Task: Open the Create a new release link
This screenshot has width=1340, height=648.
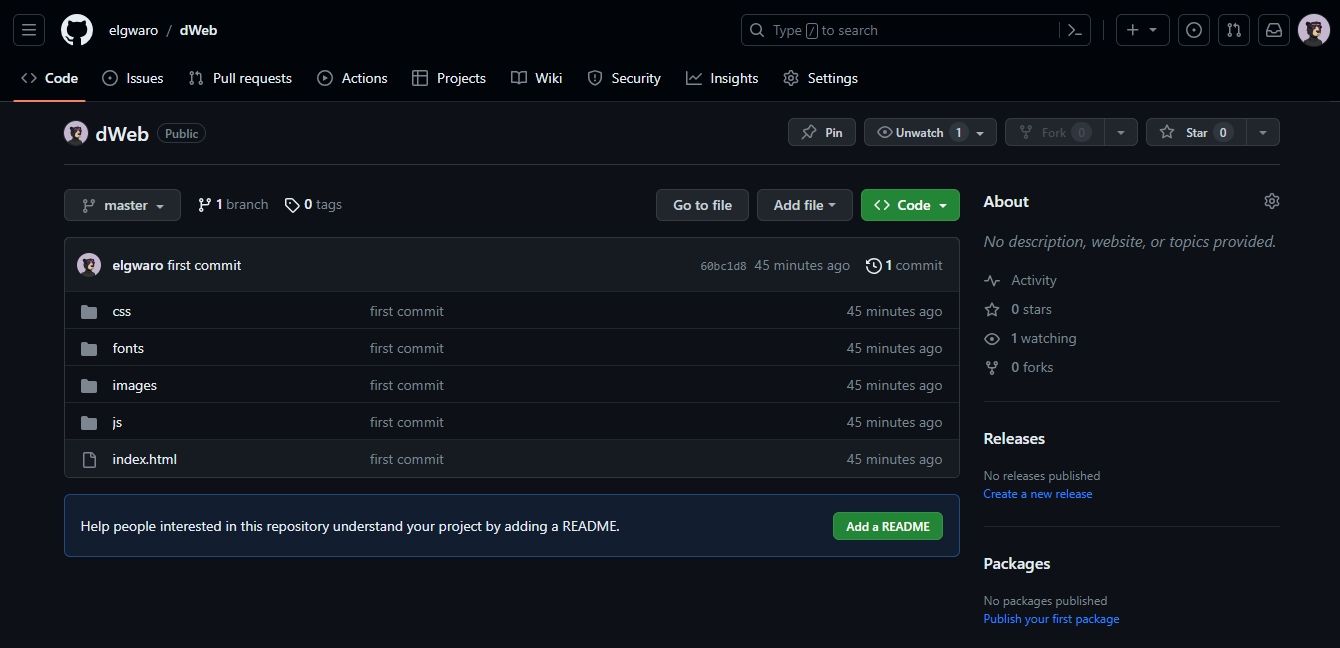Action: 1037,493
